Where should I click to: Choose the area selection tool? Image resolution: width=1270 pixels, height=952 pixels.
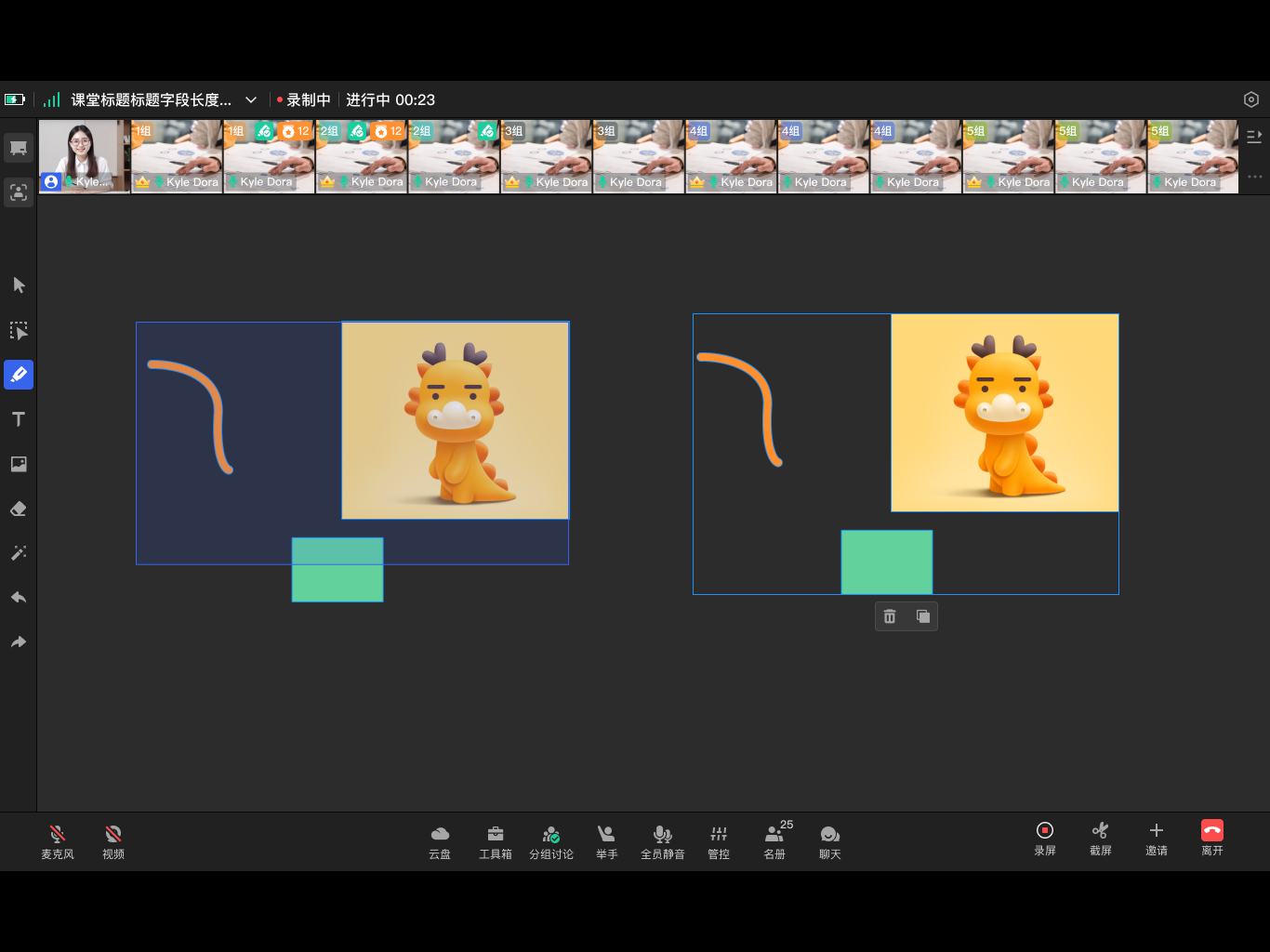19,330
